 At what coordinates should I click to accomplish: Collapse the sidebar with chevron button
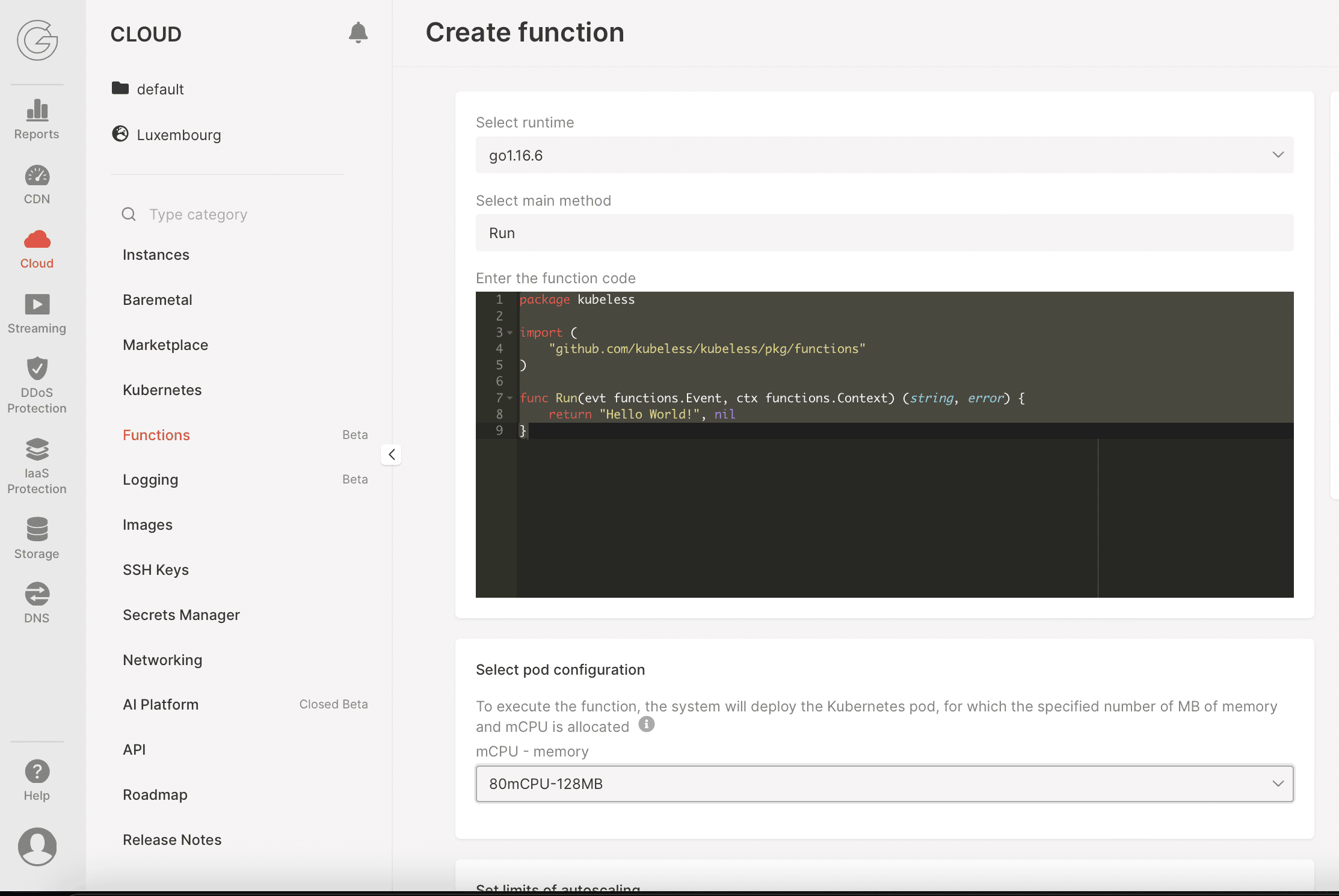[391, 455]
